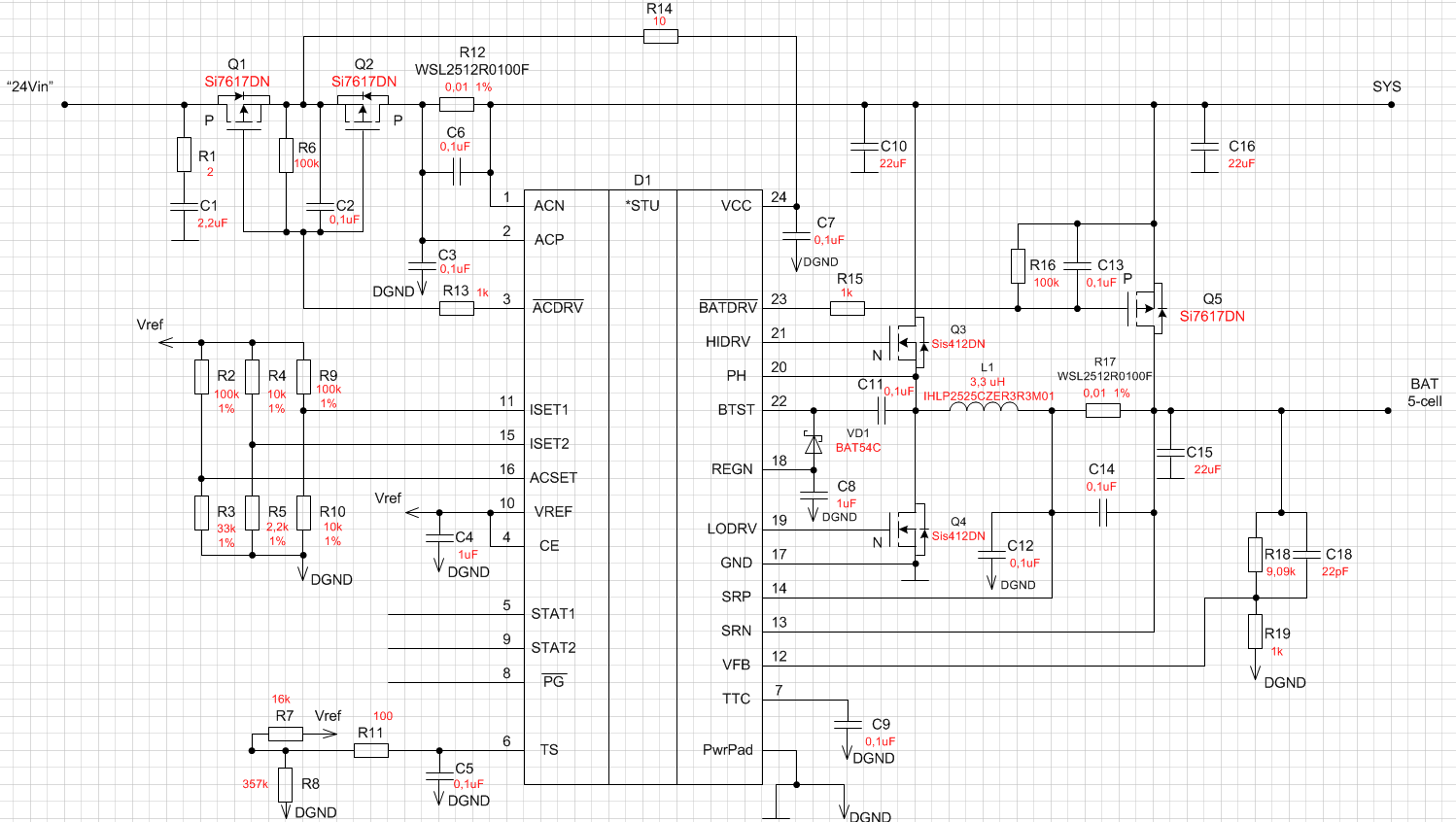This screenshot has height=822, width=1456.
Task: Select the R17 current sense resistor
Action: pos(1102,410)
